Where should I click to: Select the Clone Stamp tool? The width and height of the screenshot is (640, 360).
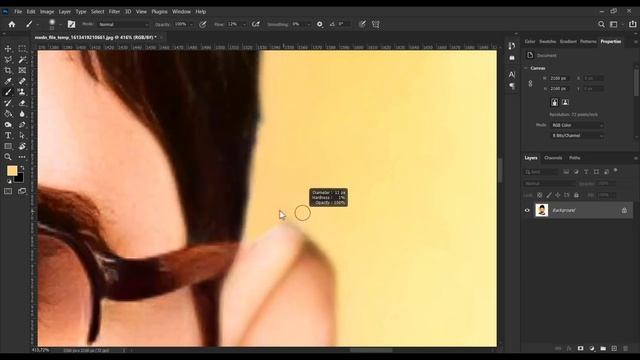(22, 92)
